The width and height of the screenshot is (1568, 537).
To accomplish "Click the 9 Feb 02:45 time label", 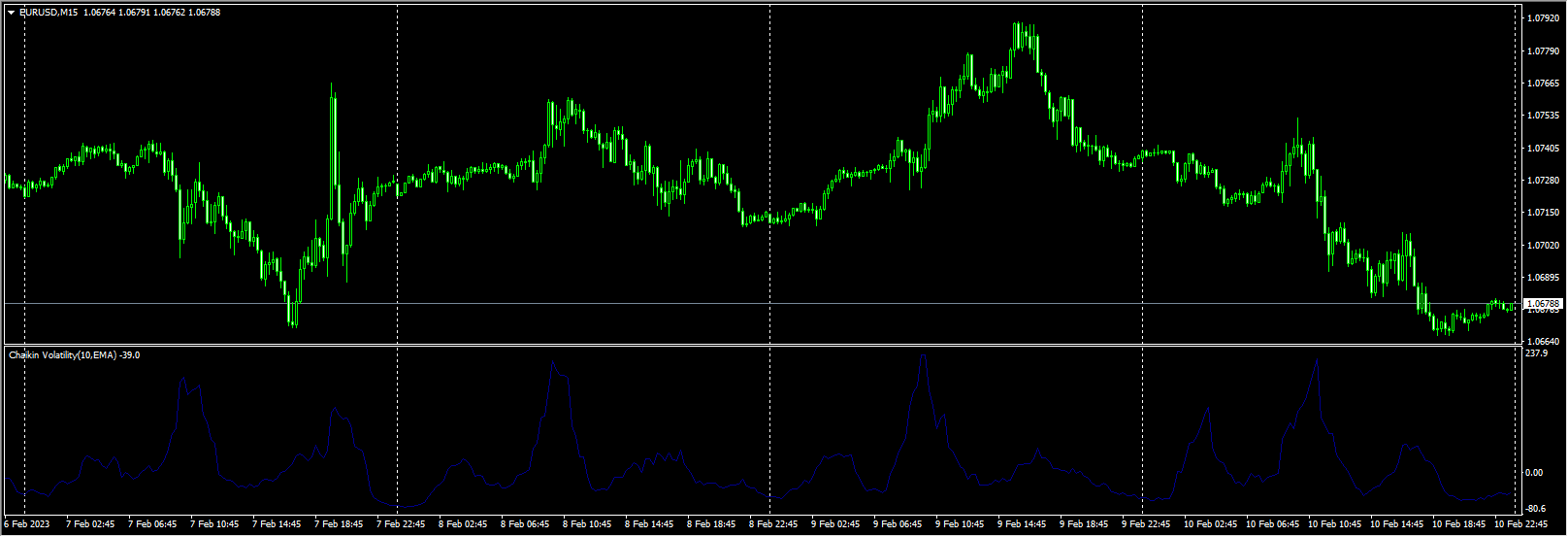I will point(835,524).
